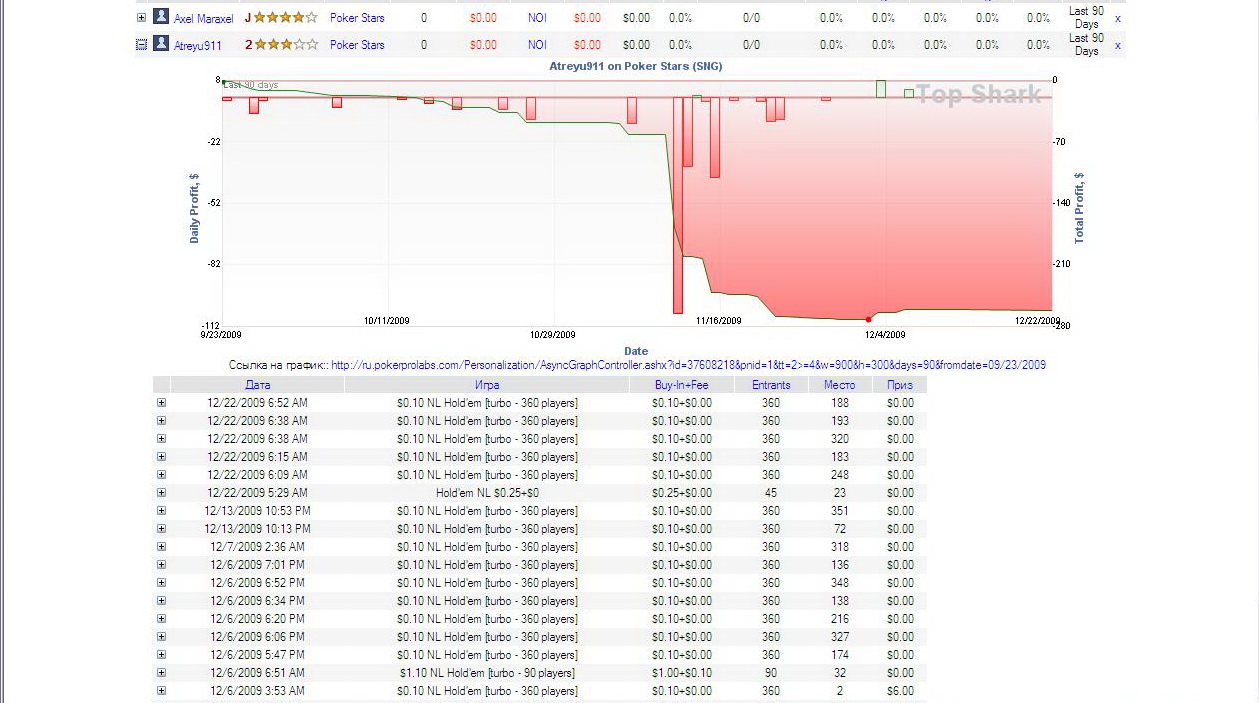This screenshot has width=1259, height=703.
Task: Expand the $1.10 NL Hold'em 90 players row
Action: coord(161,673)
